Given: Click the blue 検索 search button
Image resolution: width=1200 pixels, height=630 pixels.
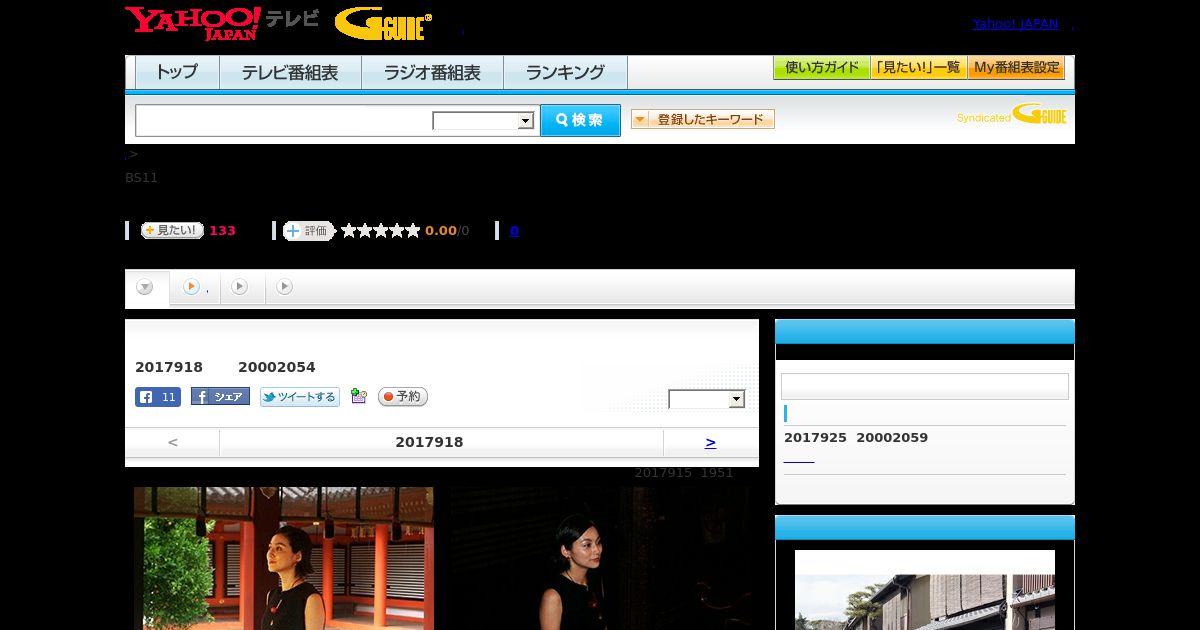Looking at the screenshot, I should coord(580,120).
